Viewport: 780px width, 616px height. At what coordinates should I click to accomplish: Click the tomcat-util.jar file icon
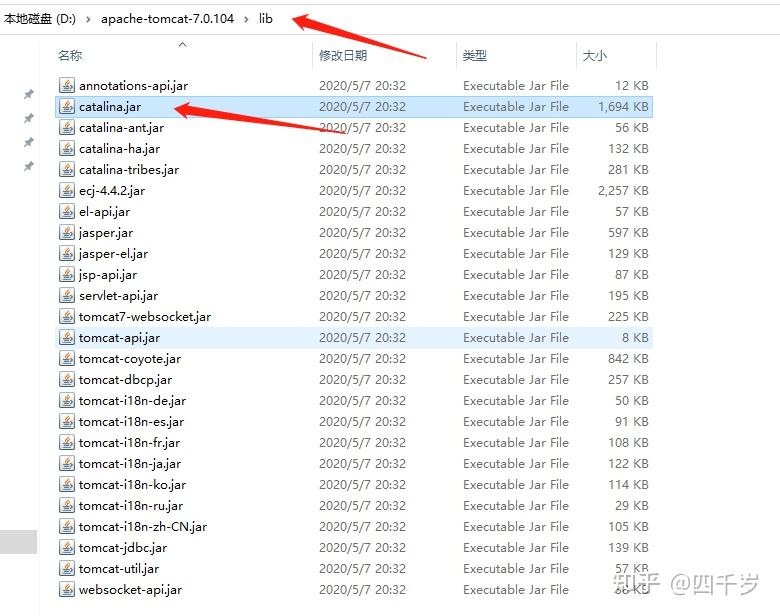pos(67,568)
